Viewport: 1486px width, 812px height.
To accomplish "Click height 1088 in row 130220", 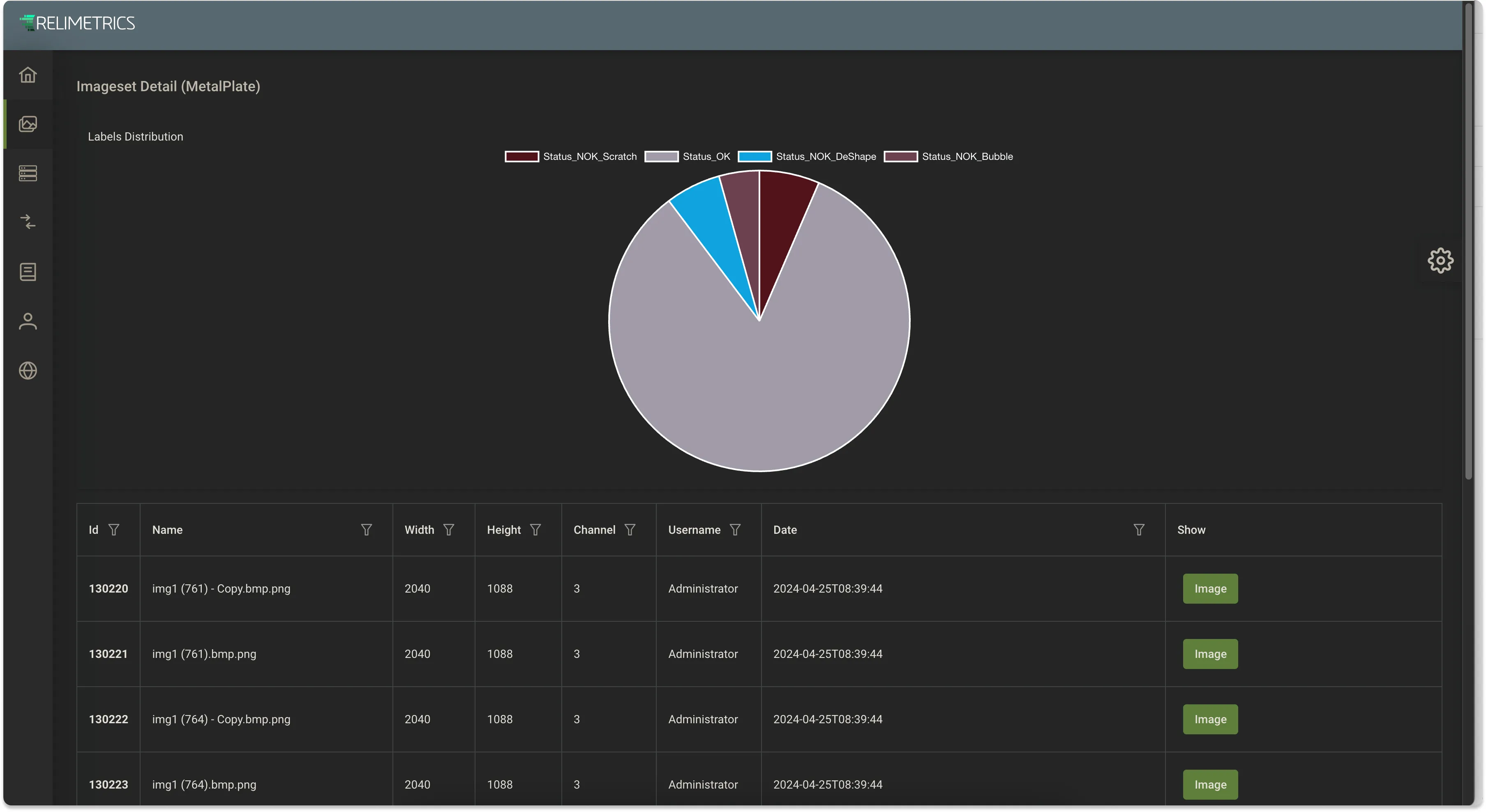I will [x=500, y=588].
